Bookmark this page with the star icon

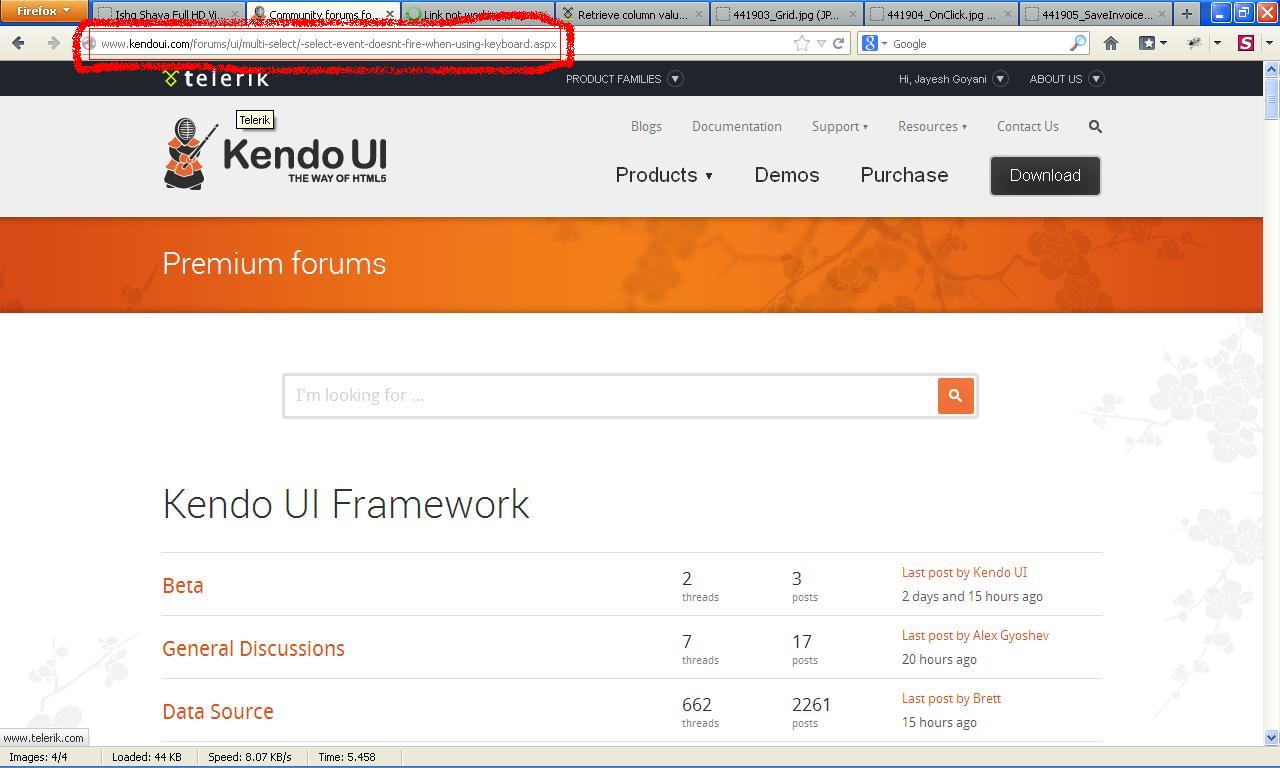[801, 43]
